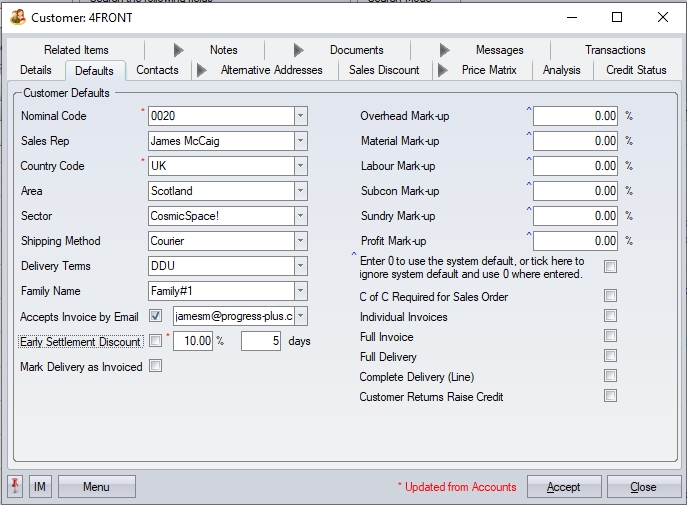The width and height of the screenshot is (687, 505).
Task: Click the arrow icon beside Price Matrix
Action: coord(442,70)
